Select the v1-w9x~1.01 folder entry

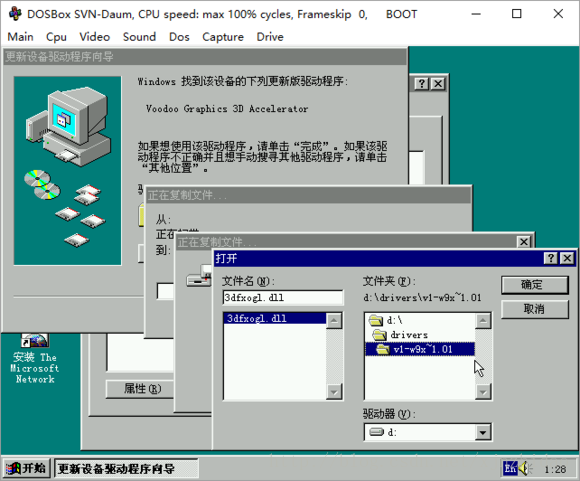(x=420, y=349)
